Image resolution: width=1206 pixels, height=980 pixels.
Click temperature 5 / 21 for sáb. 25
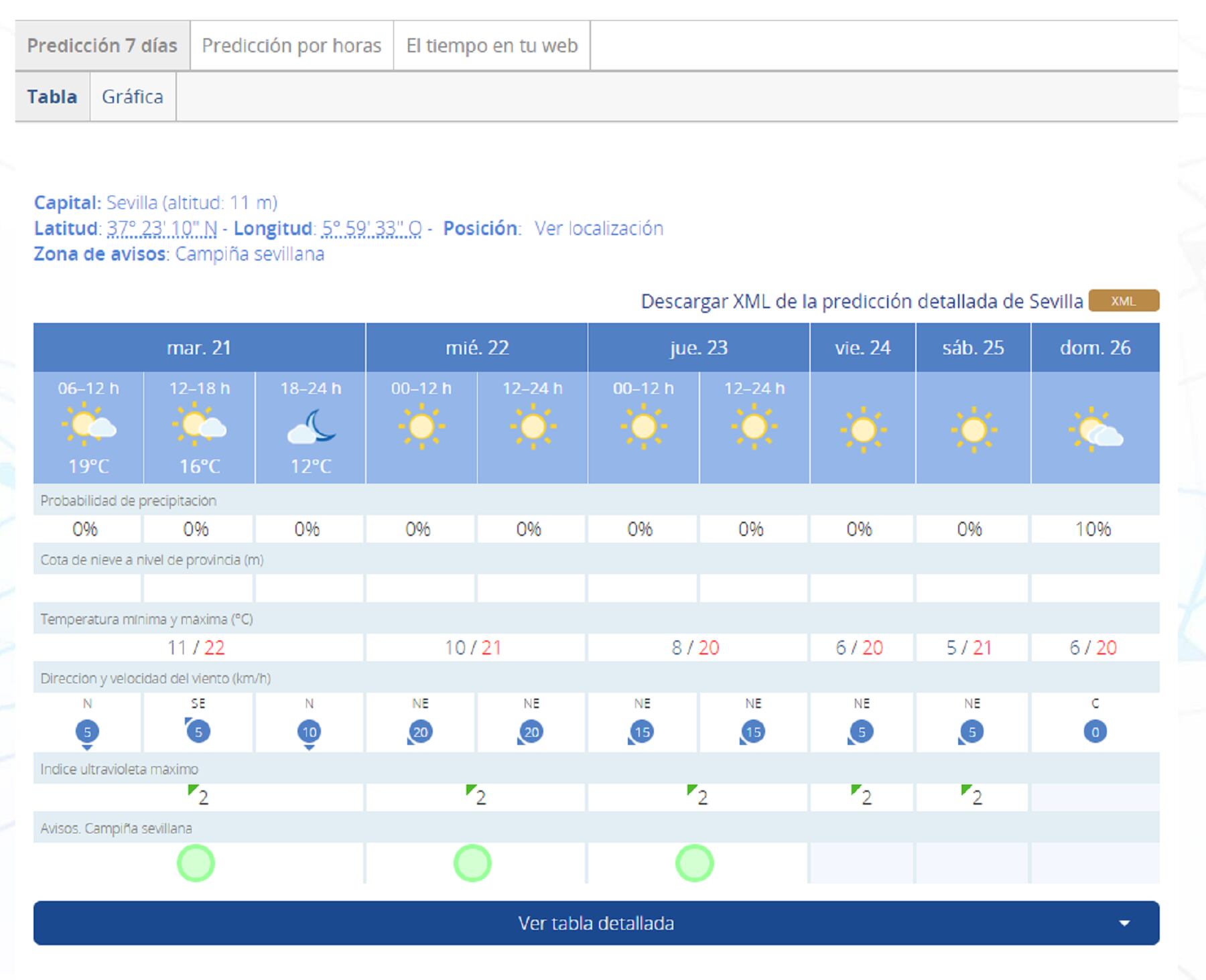pyautogui.click(x=969, y=648)
